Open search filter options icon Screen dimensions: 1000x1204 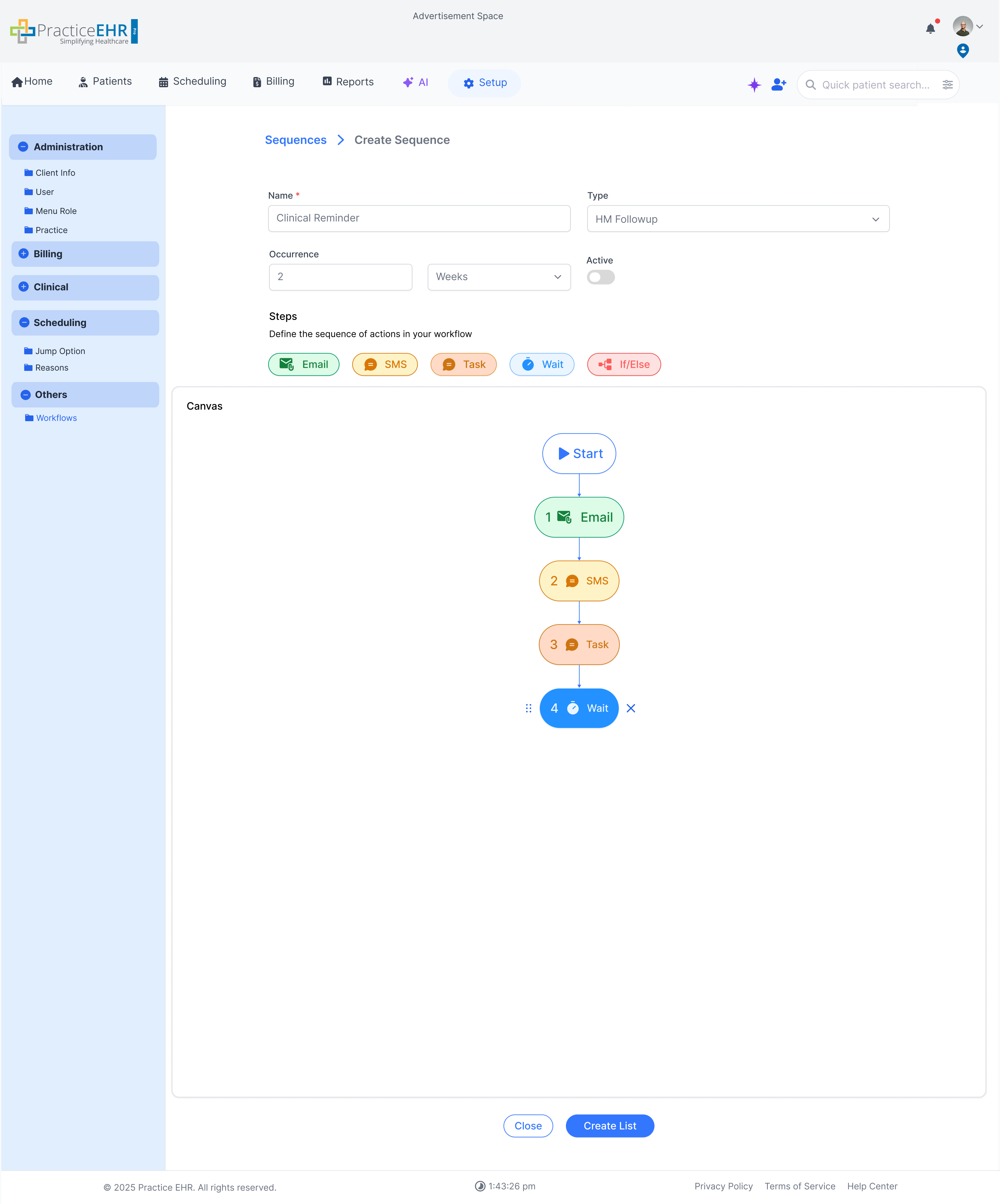tap(947, 85)
